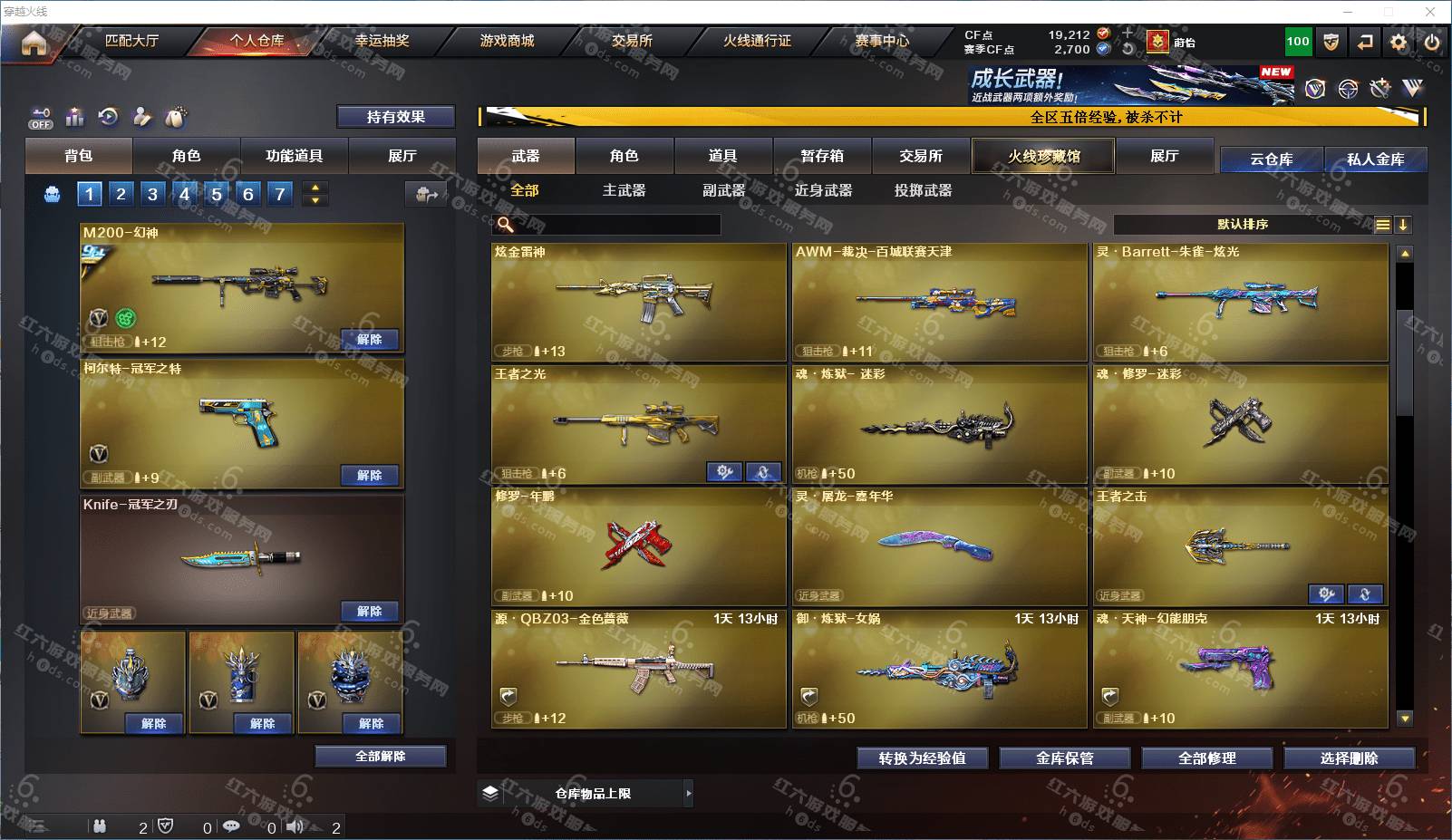The width and height of the screenshot is (1452, 840).
Task: Click the backpack robot icon
Action: click(x=53, y=194)
